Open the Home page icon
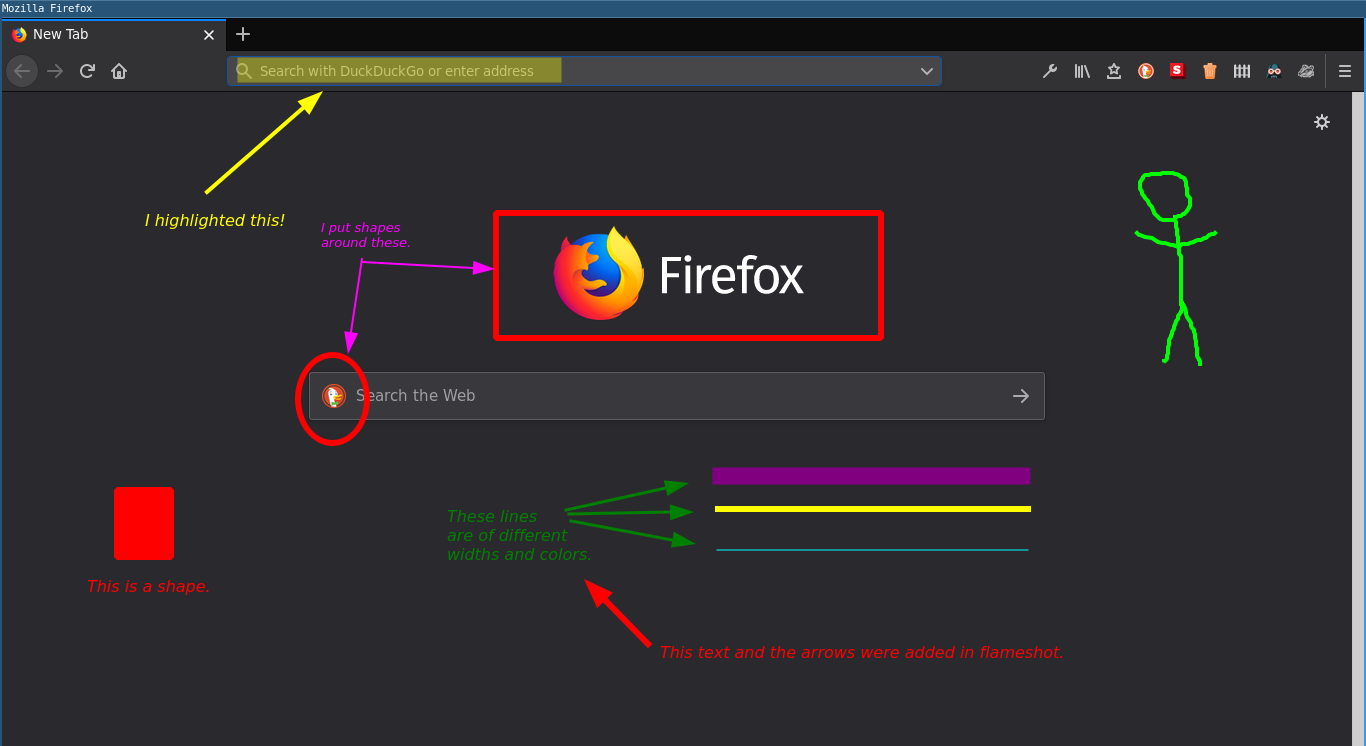1366x746 pixels. [x=119, y=71]
